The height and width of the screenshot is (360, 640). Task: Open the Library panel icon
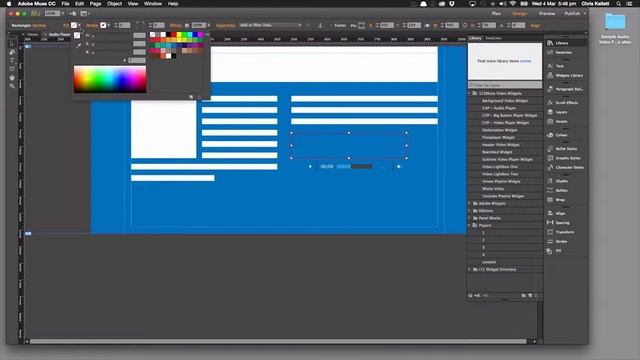[x=550, y=43]
